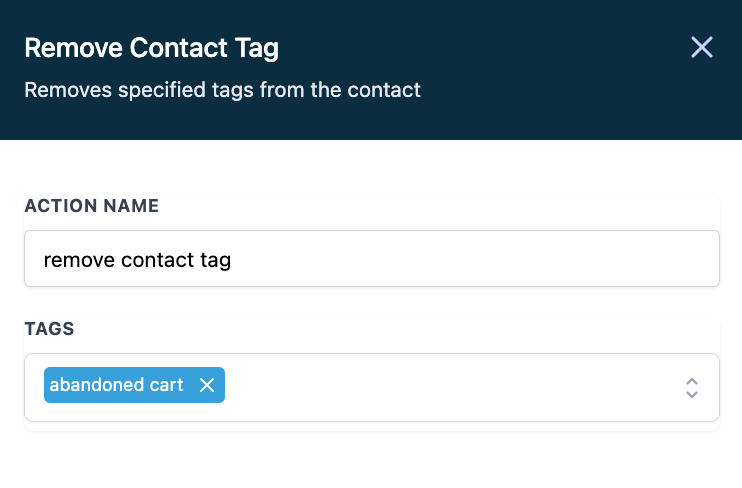The image size is (742, 488).
Task: Click the up chevron in Tags selector
Action: point(691,381)
